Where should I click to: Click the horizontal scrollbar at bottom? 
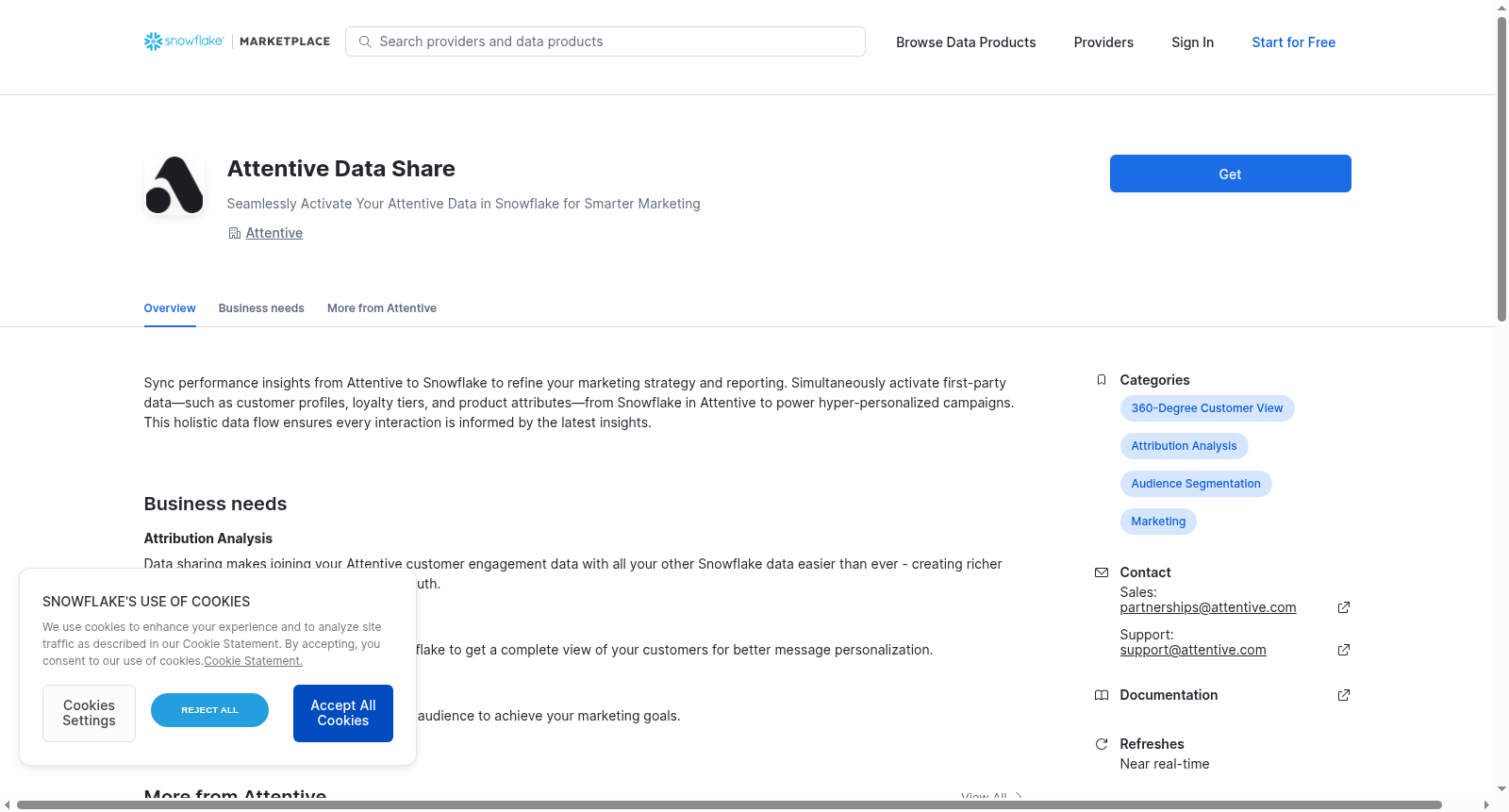[x=729, y=804]
